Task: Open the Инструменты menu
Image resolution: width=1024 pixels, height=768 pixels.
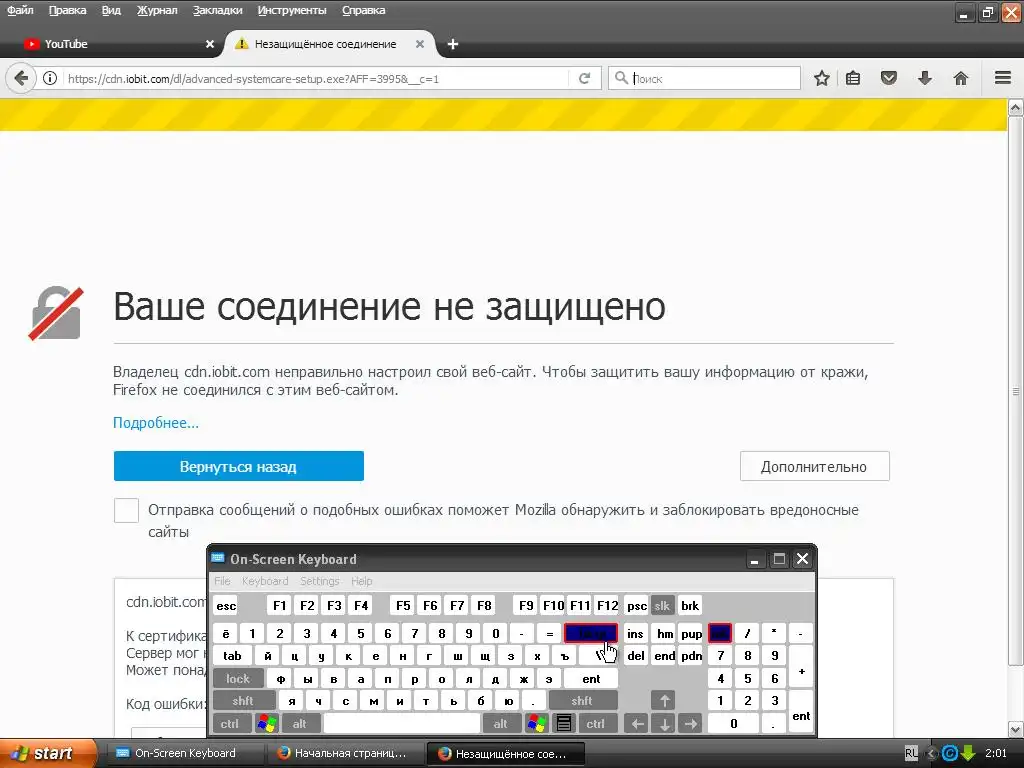Action: (292, 10)
